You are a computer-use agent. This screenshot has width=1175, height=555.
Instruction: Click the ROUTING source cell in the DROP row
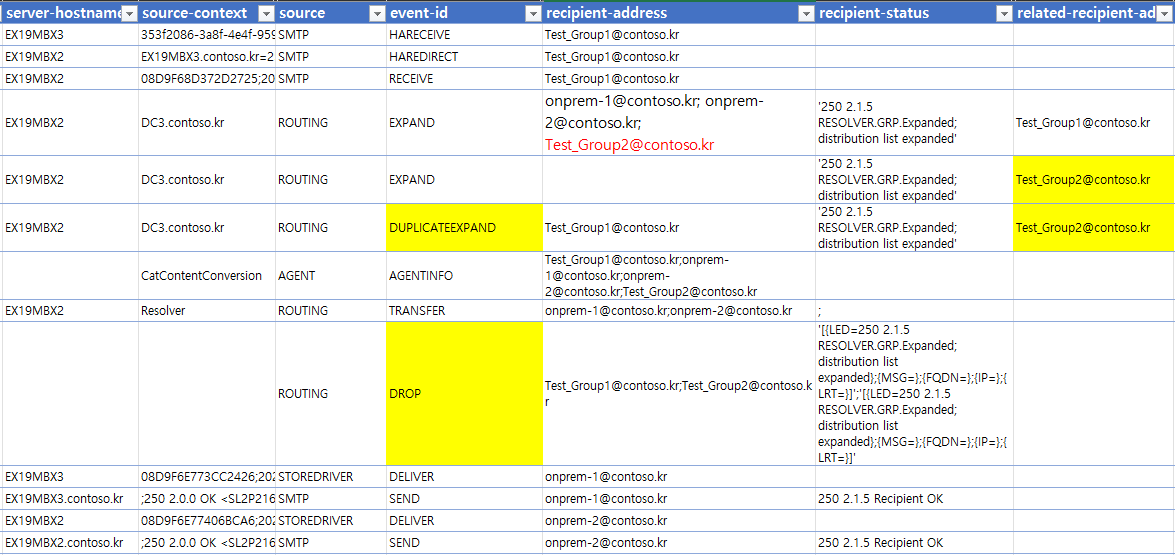[x=330, y=394]
